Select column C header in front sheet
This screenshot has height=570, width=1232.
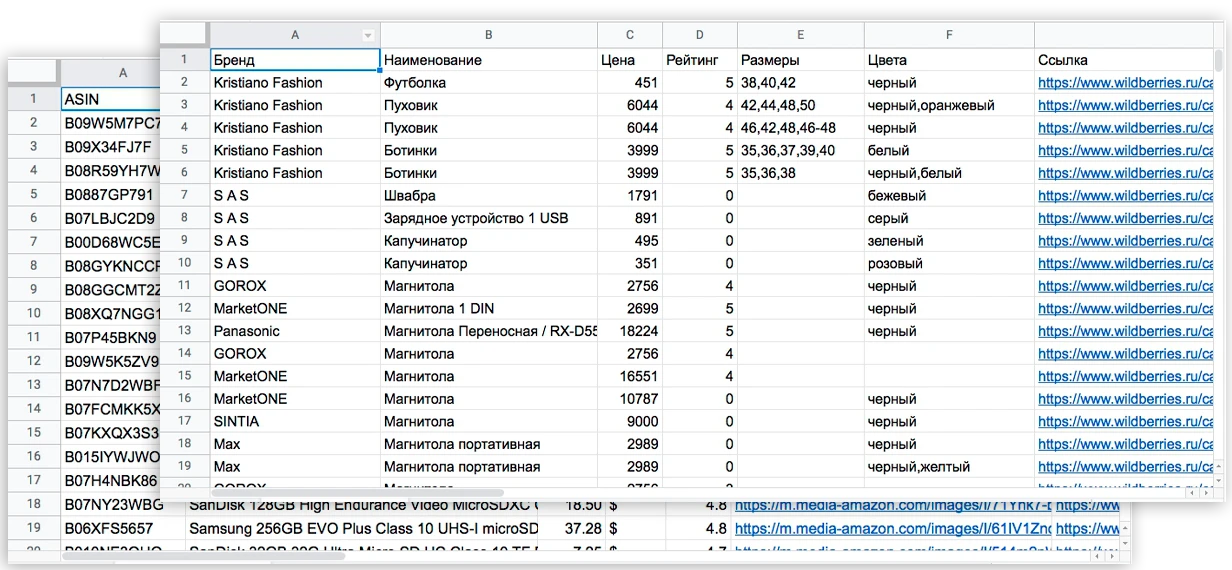tap(630, 35)
